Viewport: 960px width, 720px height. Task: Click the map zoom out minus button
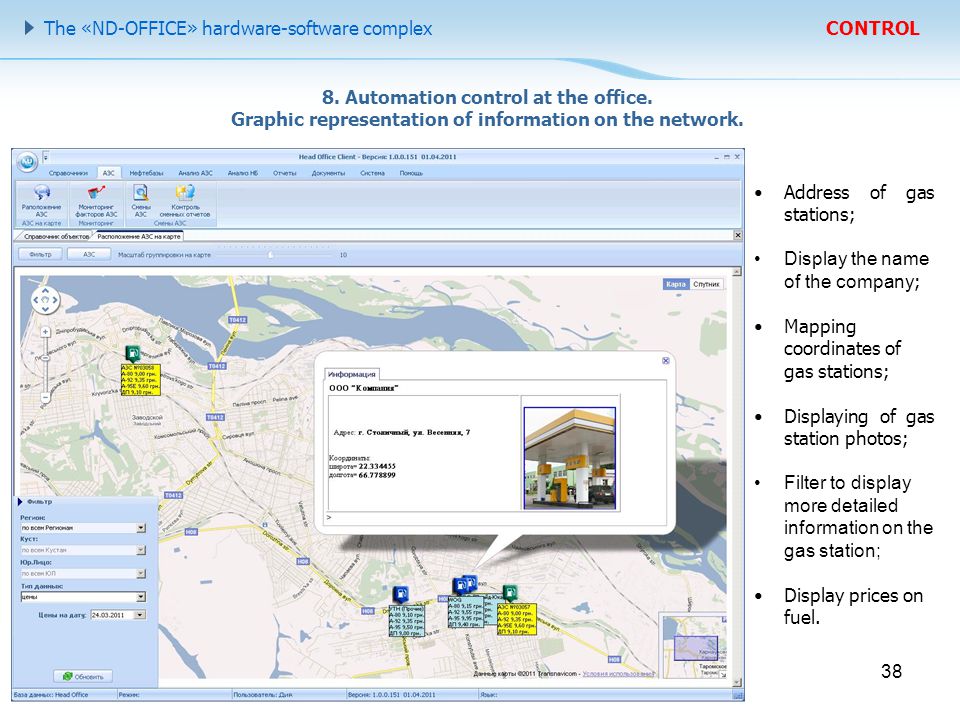(45, 397)
